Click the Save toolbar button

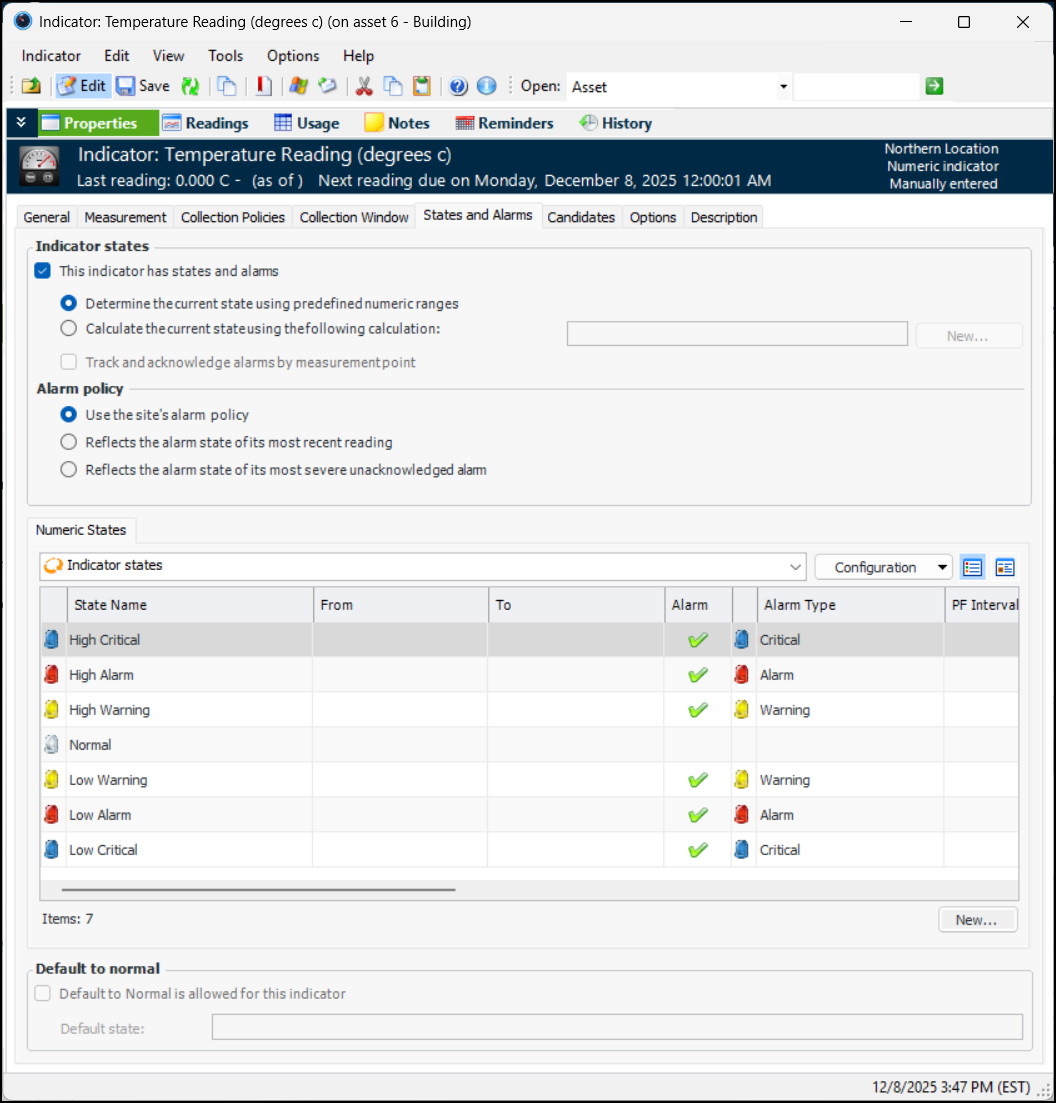tap(143, 86)
